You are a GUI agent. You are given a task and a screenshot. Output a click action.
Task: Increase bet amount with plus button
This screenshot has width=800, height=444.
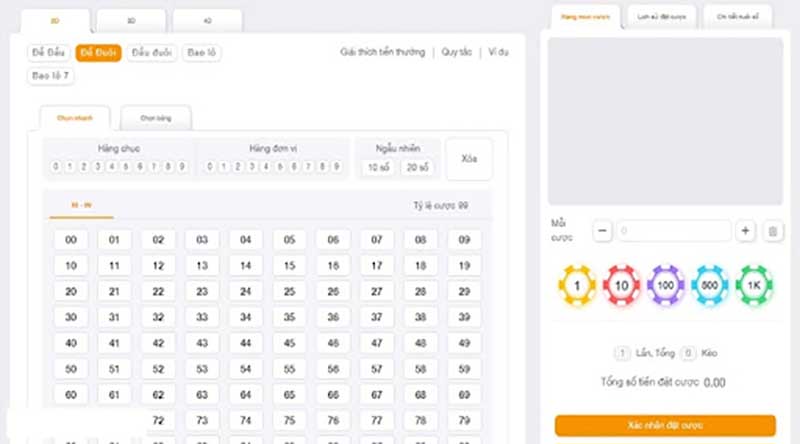745,231
